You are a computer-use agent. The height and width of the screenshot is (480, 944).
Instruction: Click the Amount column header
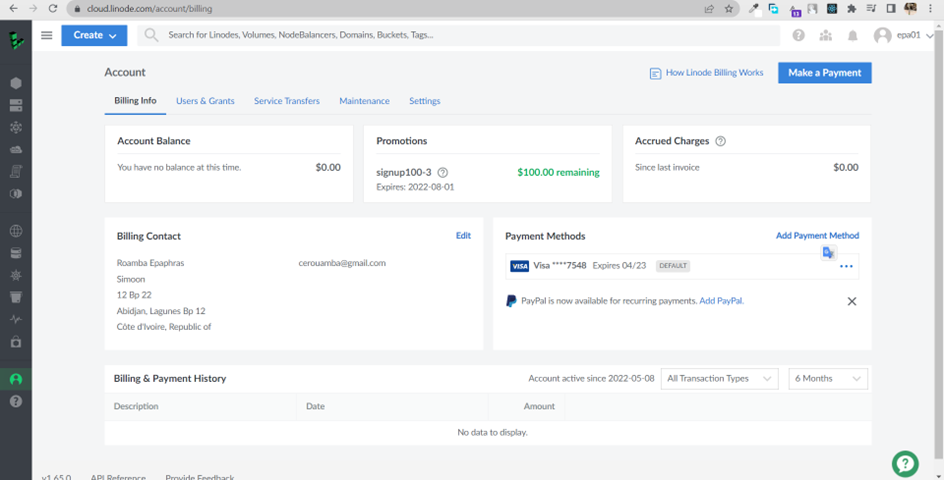539,407
